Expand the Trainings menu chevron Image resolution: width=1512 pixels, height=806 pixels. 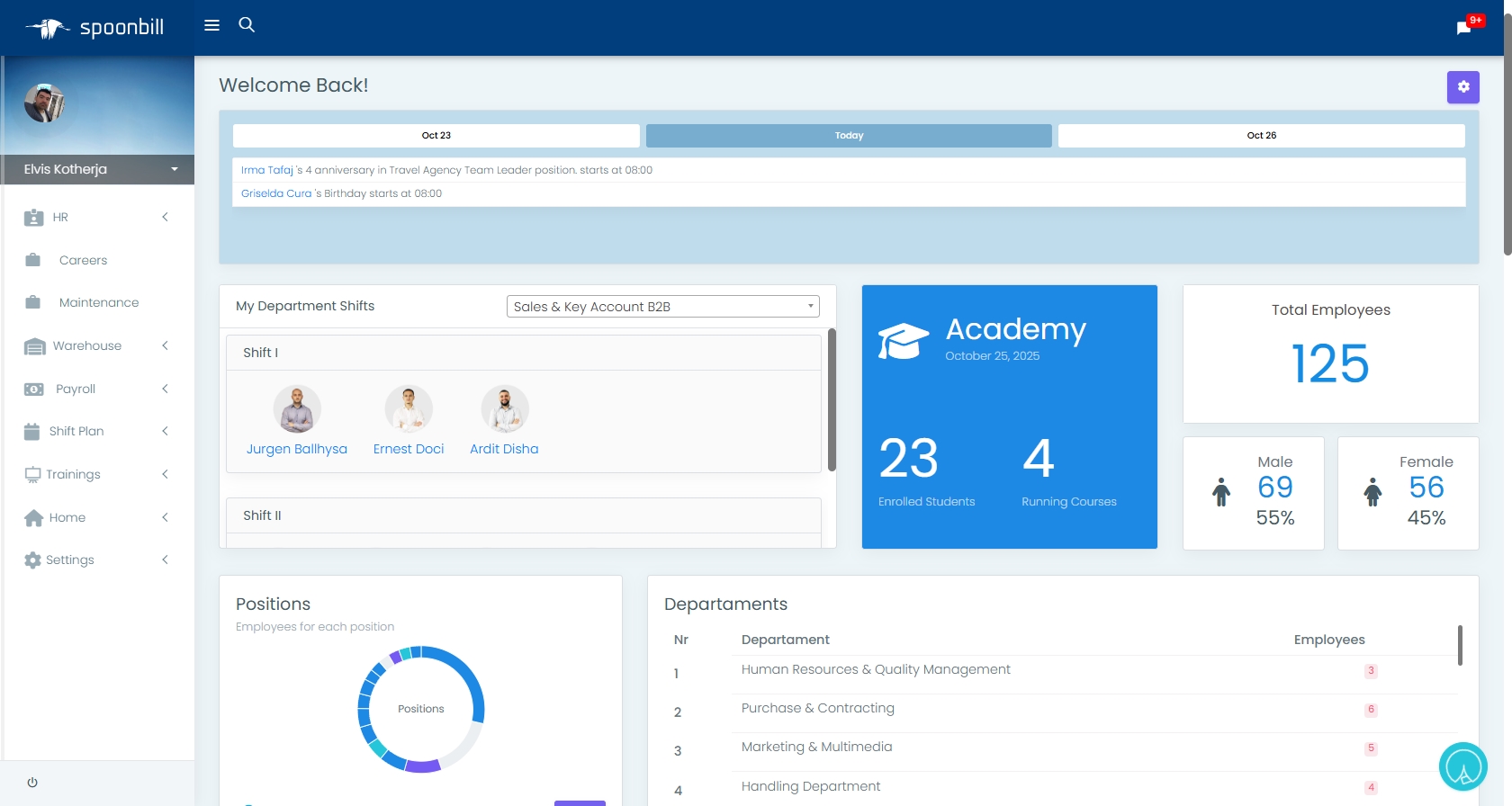tap(165, 474)
